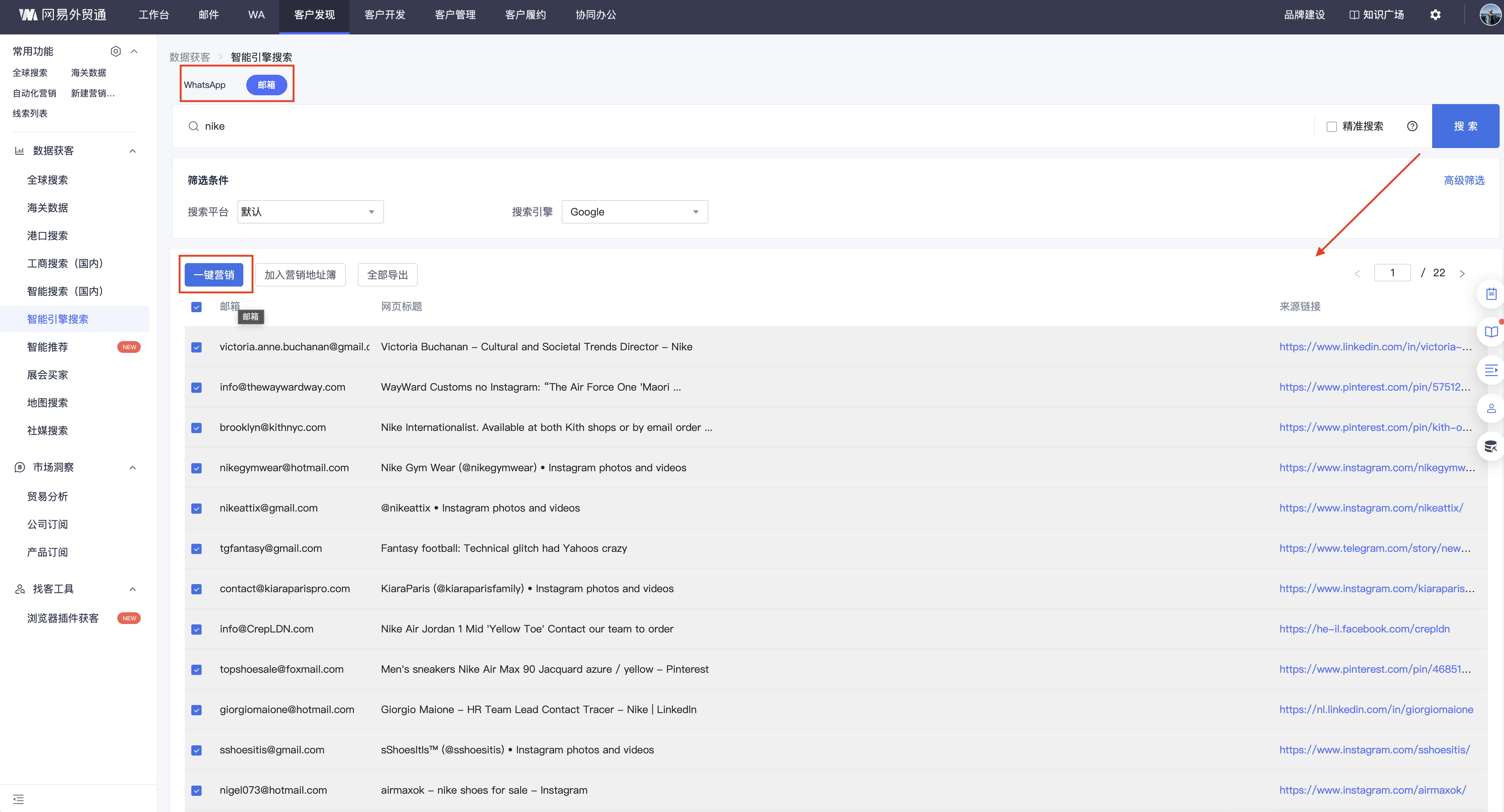Screen dimensions: 1504x812
Task: Open 海关数据 in 数据获客 list
Action: pos(47,208)
